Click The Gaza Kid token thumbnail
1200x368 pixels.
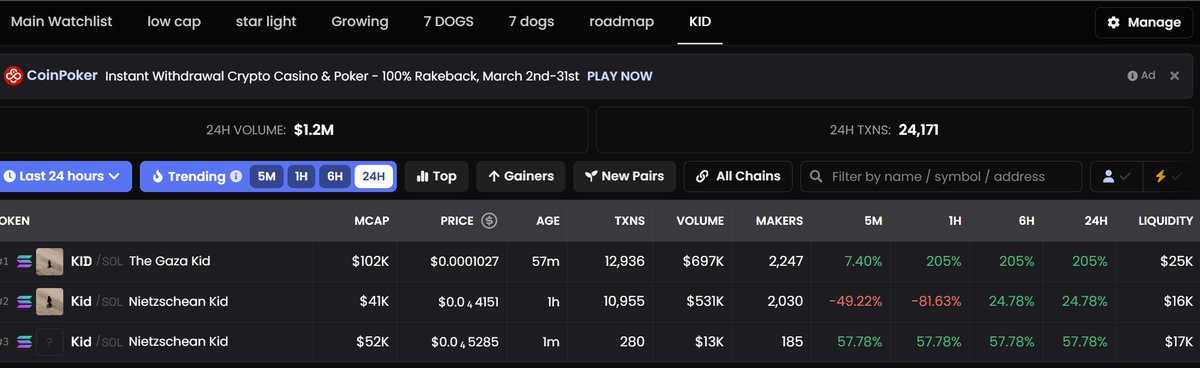click(x=50, y=261)
